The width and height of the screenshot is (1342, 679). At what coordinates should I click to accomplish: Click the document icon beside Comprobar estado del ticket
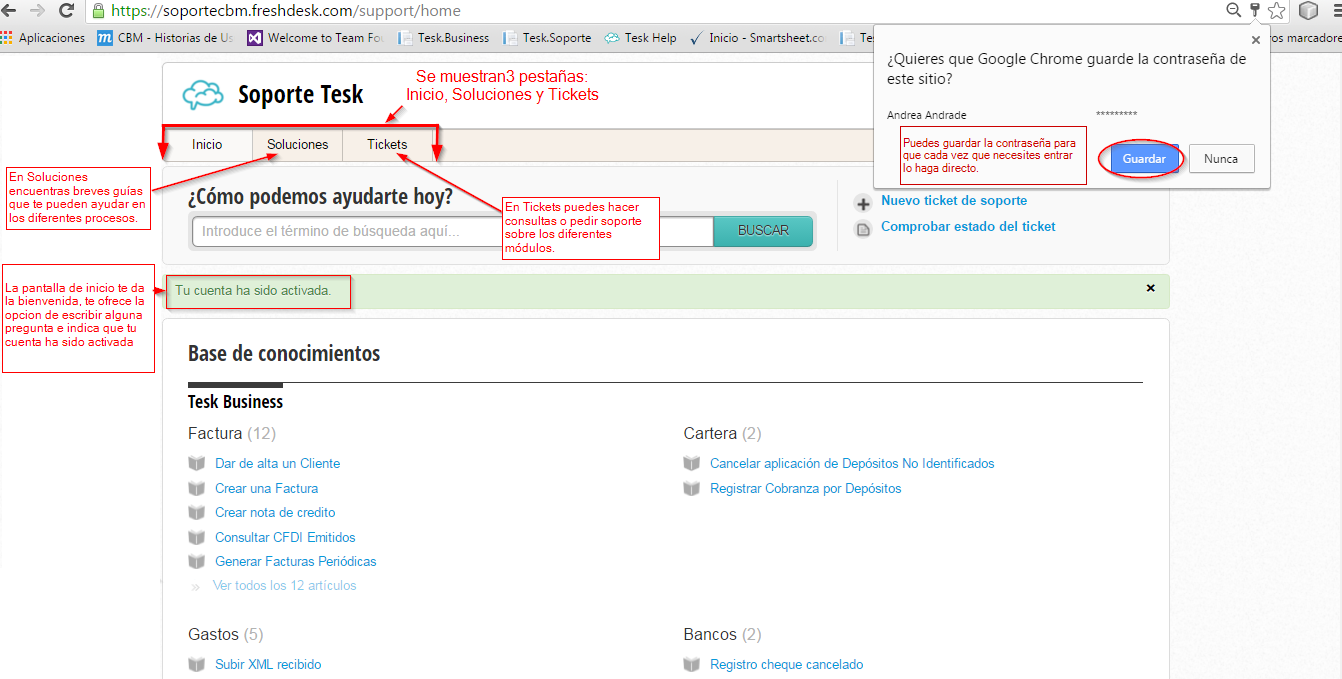863,229
